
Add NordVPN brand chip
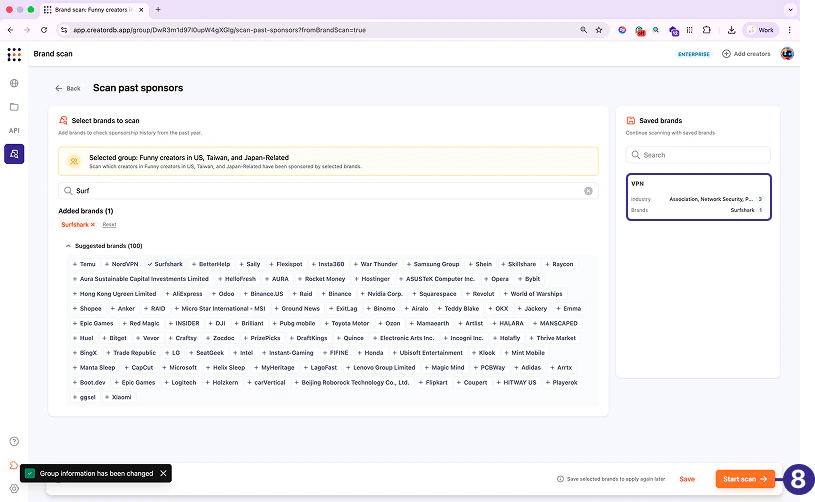pyautogui.click(x=121, y=264)
